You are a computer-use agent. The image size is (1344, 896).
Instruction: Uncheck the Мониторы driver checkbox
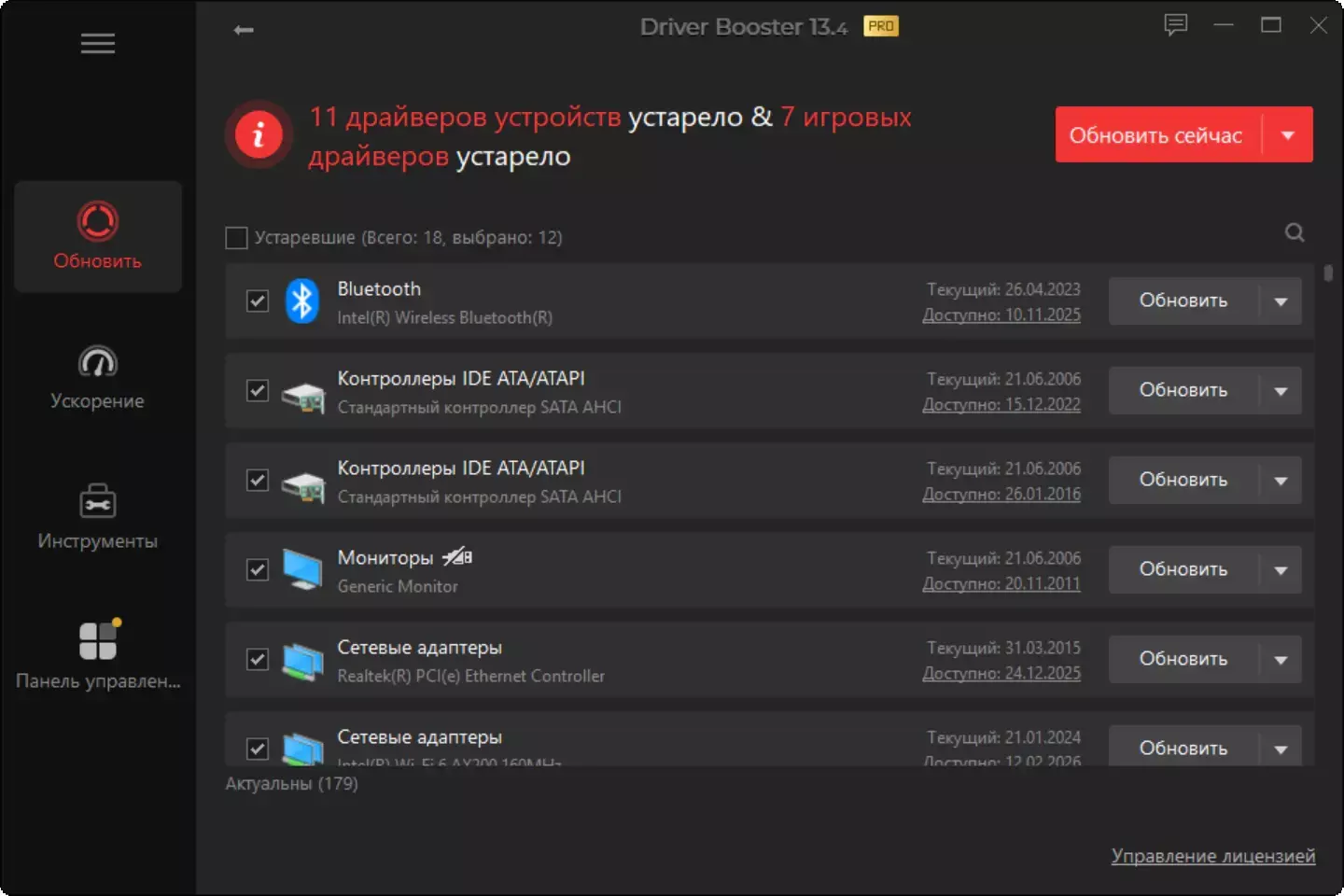[258, 569]
